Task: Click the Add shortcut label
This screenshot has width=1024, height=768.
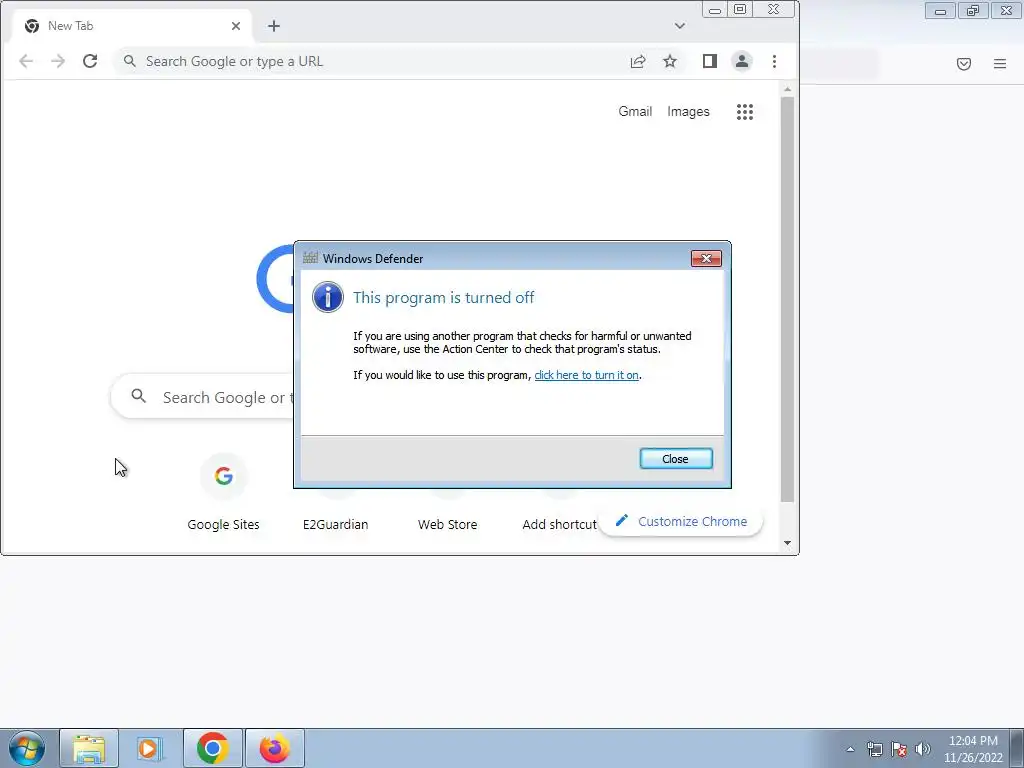Action: point(559,524)
